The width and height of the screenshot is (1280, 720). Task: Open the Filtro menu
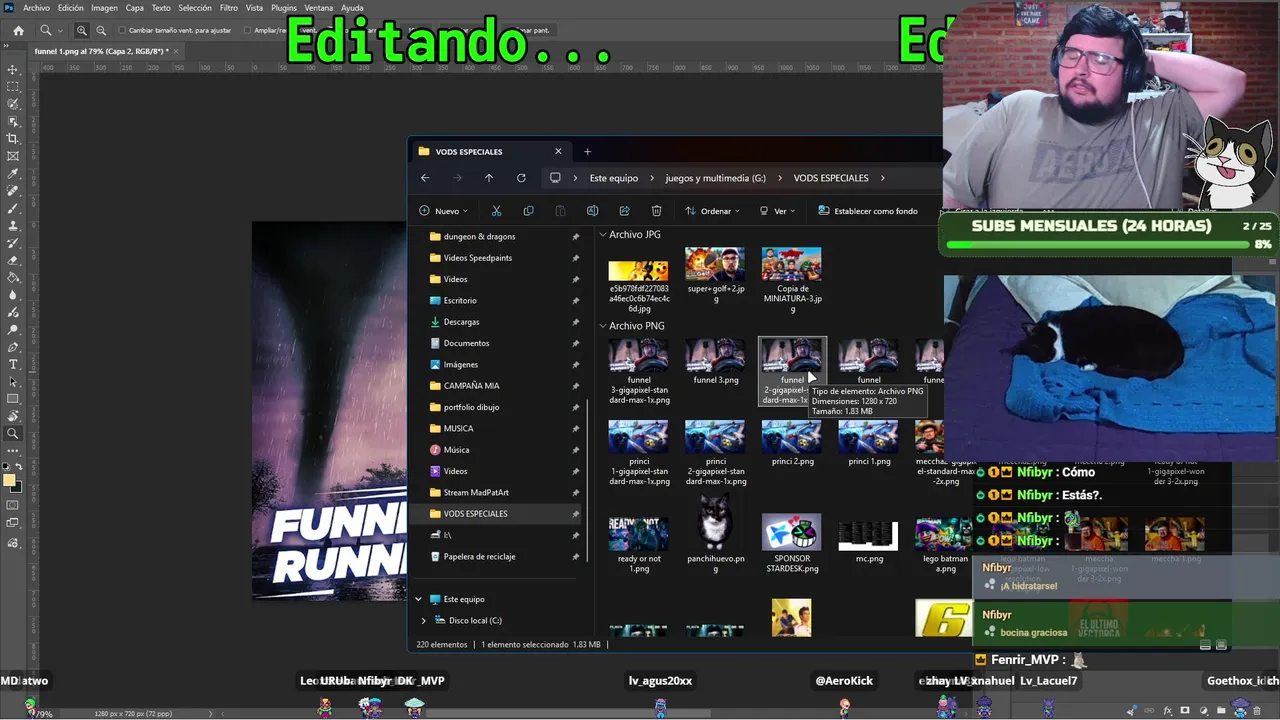pos(229,8)
